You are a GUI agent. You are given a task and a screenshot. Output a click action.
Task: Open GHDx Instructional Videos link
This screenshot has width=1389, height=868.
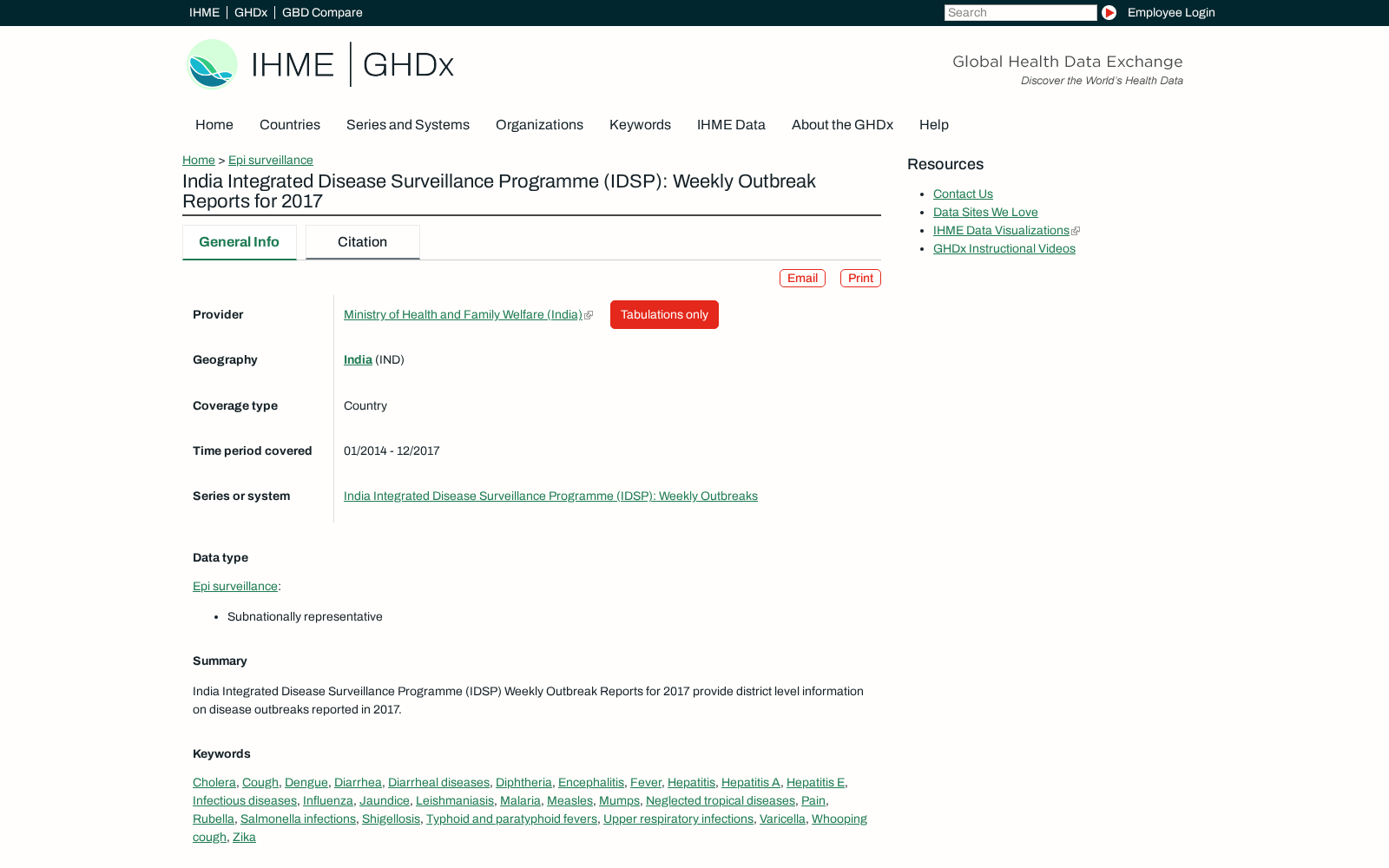coord(1004,248)
